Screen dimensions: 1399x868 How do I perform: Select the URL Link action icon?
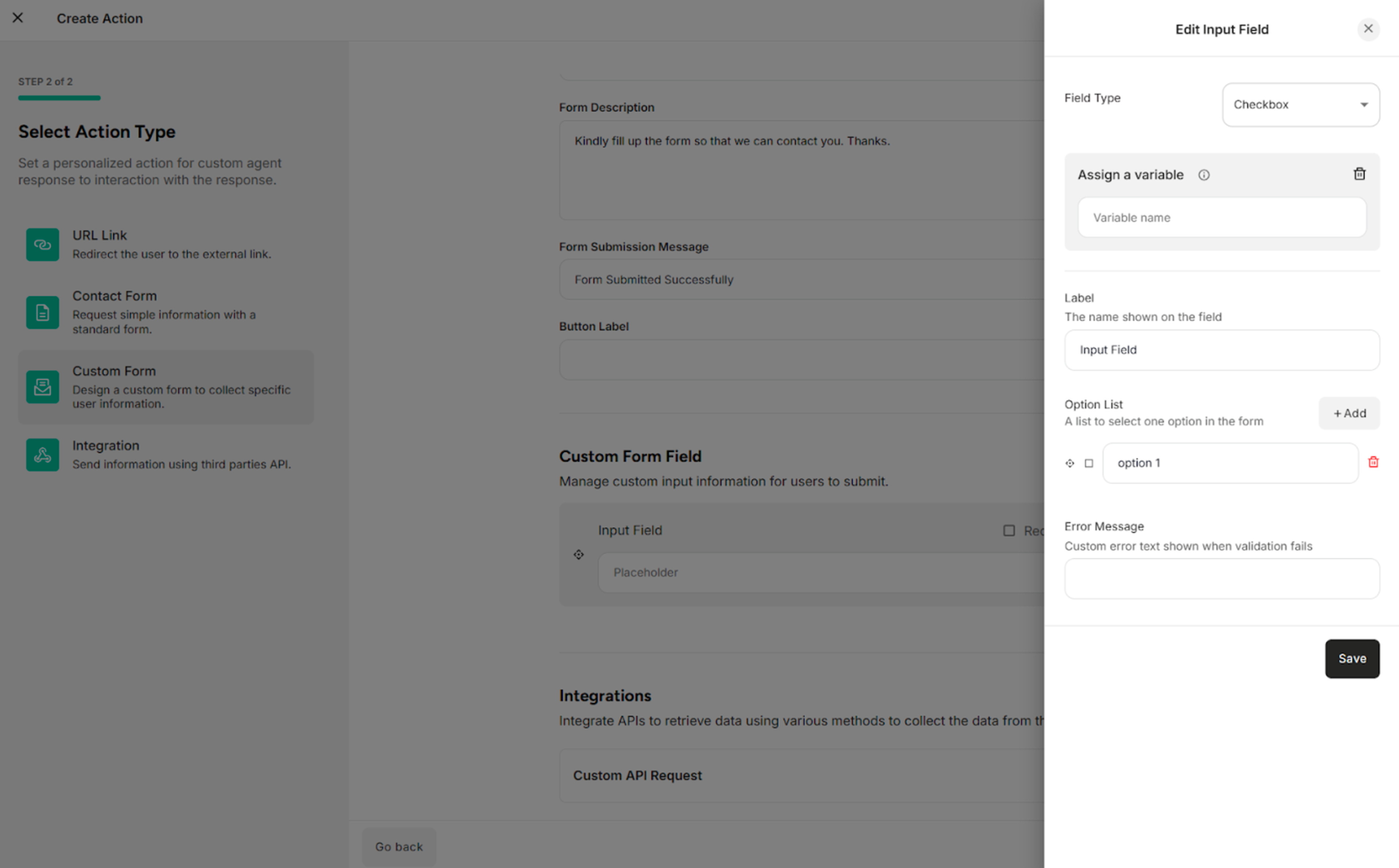point(42,244)
